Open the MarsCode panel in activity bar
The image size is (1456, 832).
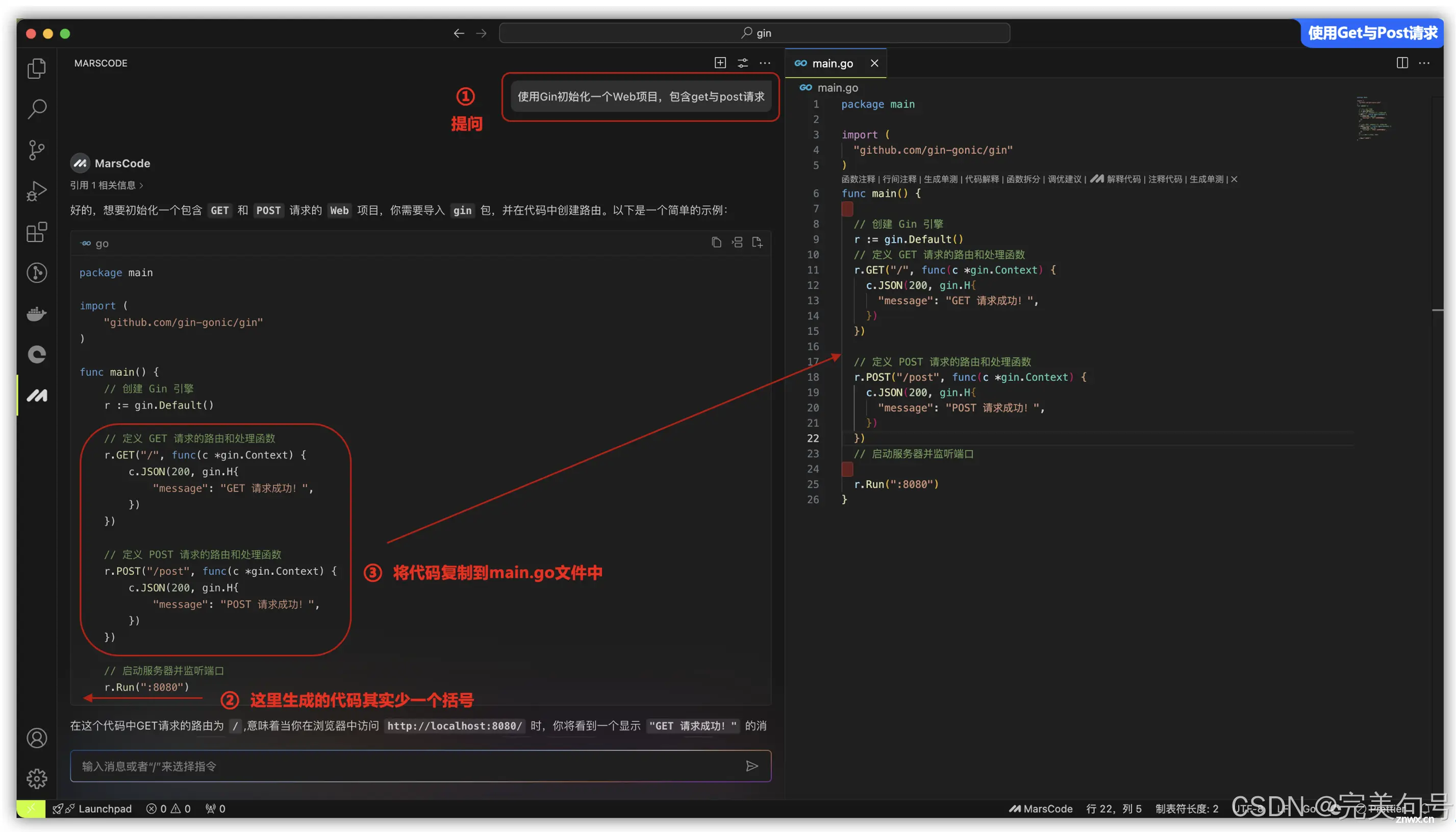click(37, 396)
